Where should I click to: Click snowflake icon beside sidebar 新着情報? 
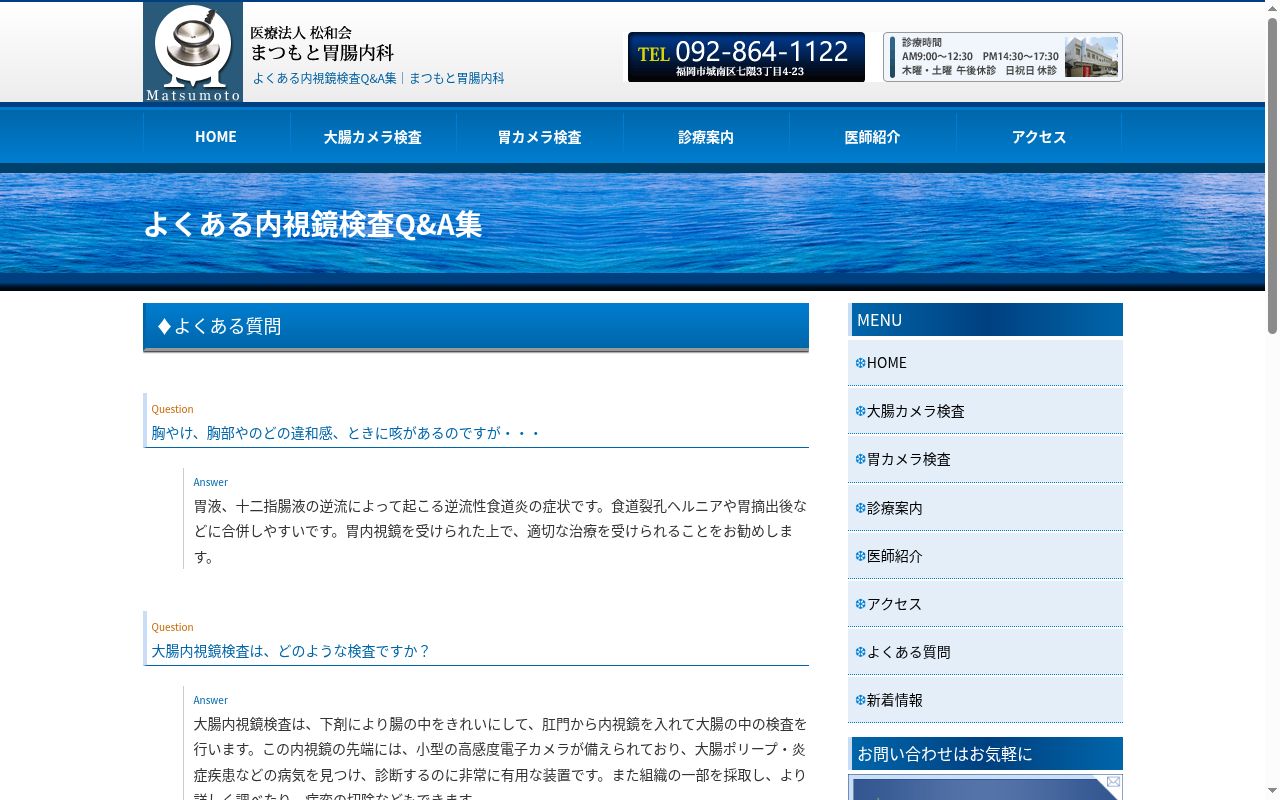coord(860,700)
